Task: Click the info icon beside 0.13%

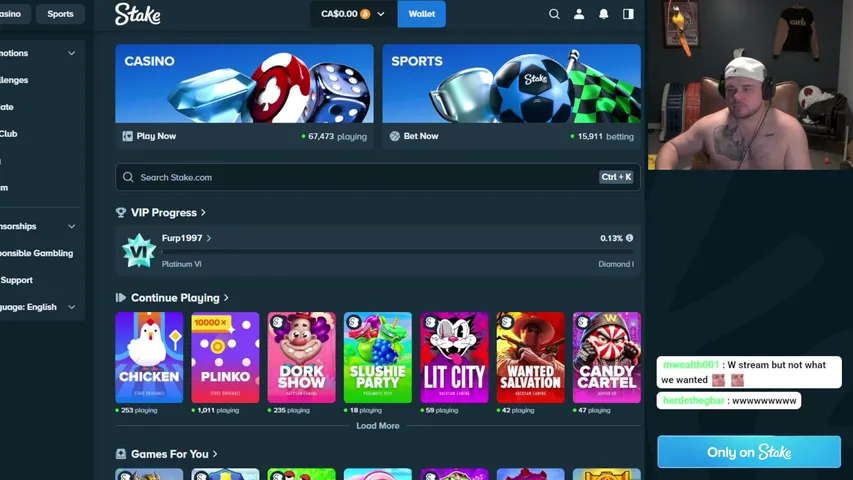Action: pos(629,238)
